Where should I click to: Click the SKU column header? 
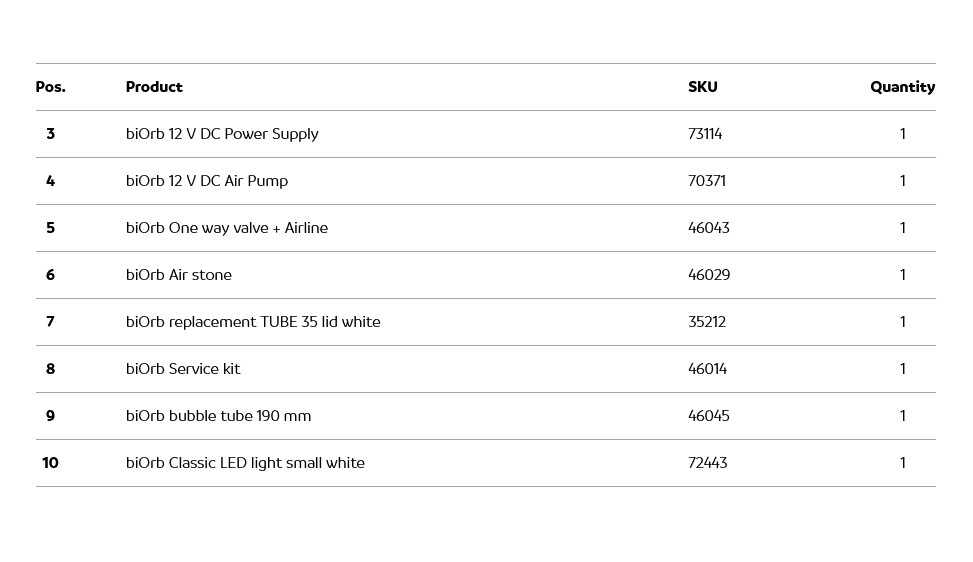tap(702, 87)
